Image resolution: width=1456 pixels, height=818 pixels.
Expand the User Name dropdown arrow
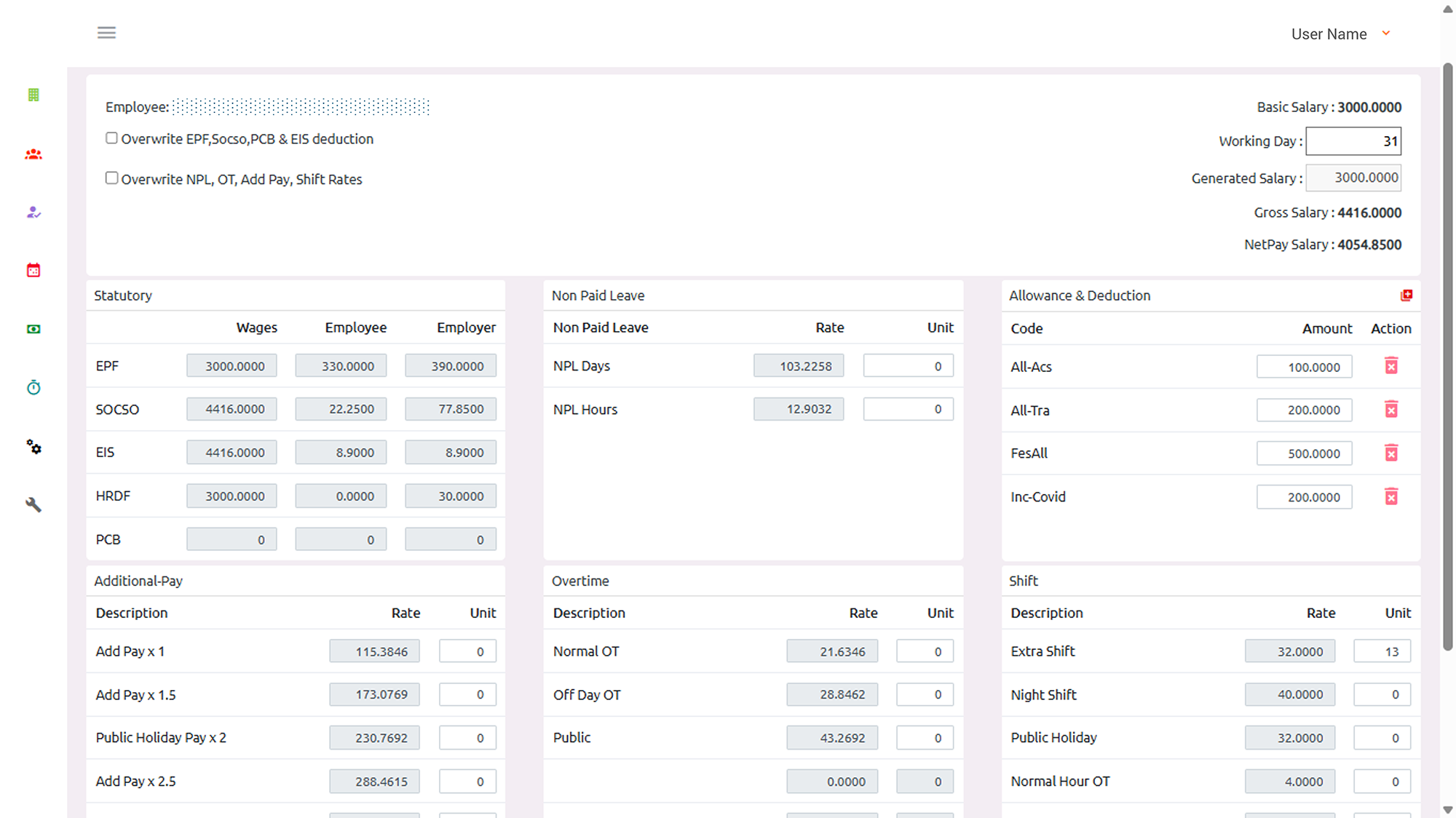click(1386, 33)
